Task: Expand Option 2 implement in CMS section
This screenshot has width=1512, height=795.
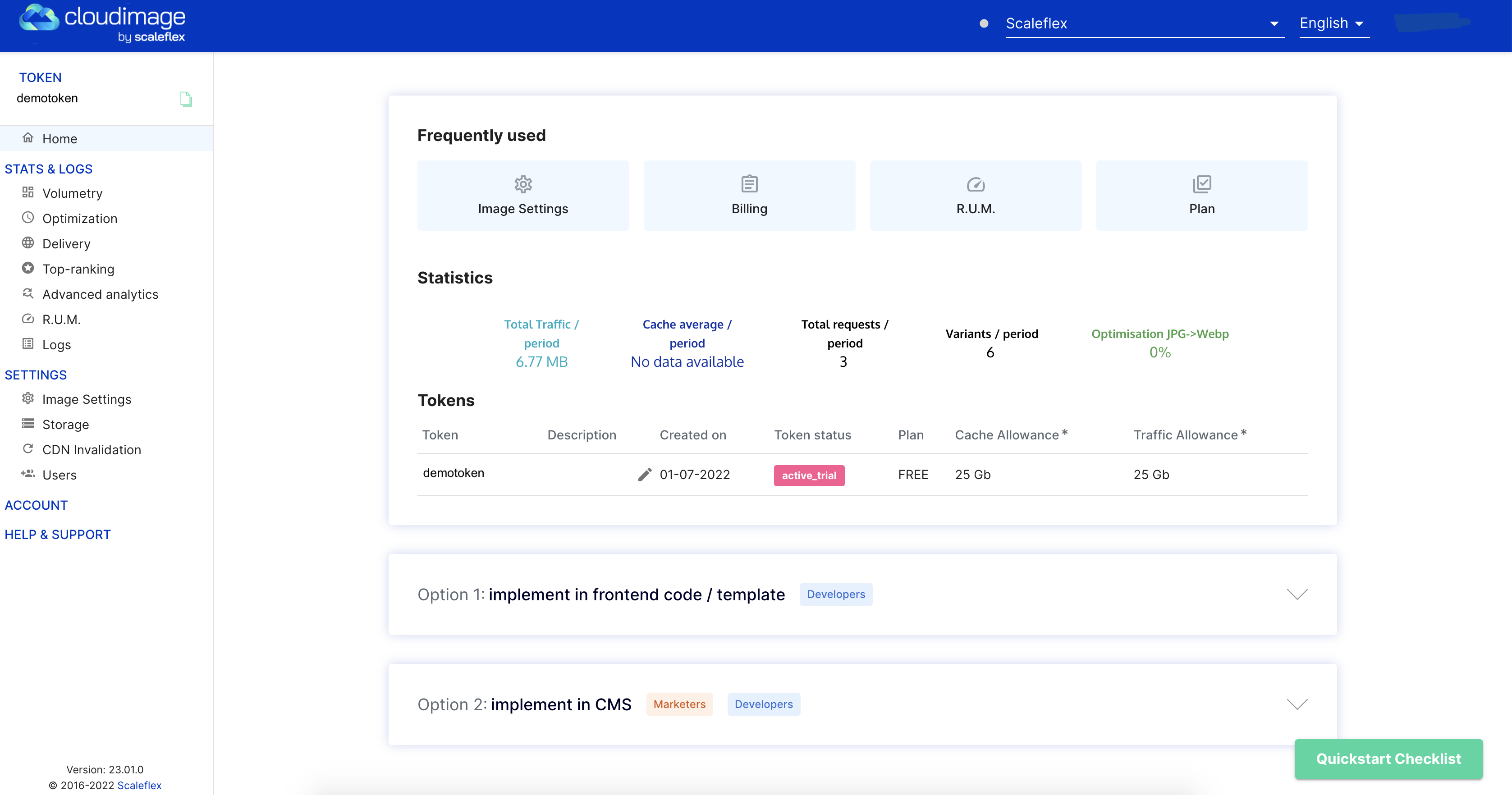Action: pyautogui.click(x=1297, y=704)
